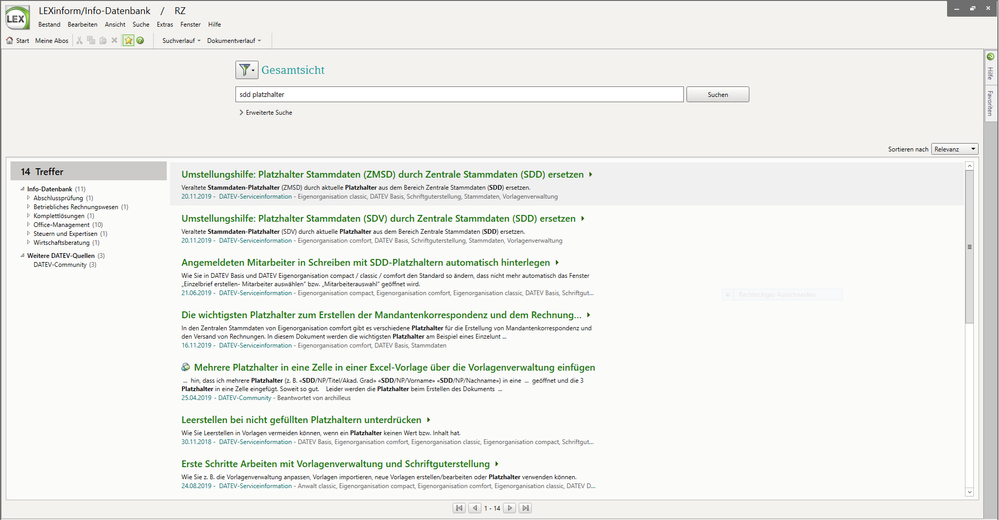Open Mehrere Platzhalter in Excel-Vorlage result
The image size is (999, 520).
pyautogui.click(x=394, y=367)
